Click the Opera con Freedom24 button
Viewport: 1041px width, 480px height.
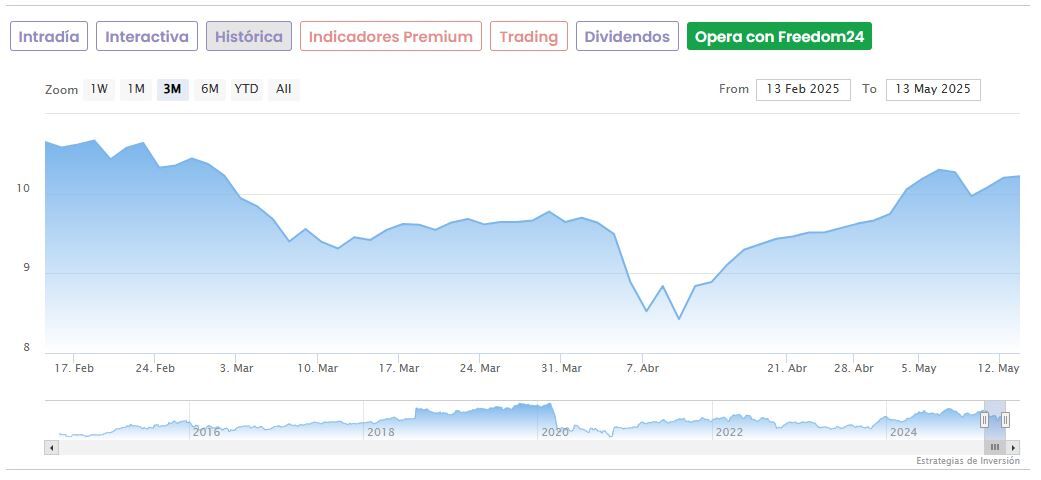point(779,37)
